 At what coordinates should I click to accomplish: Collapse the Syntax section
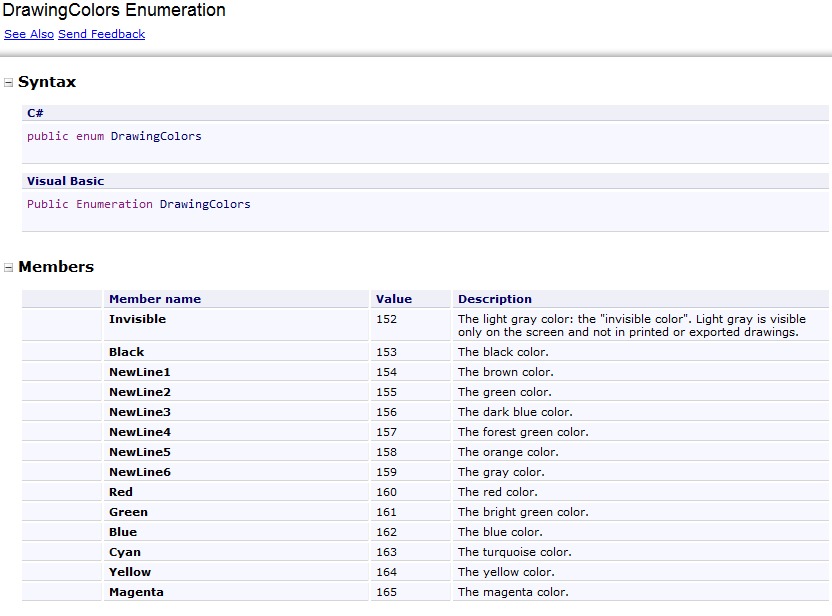pyautogui.click(x=9, y=83)
